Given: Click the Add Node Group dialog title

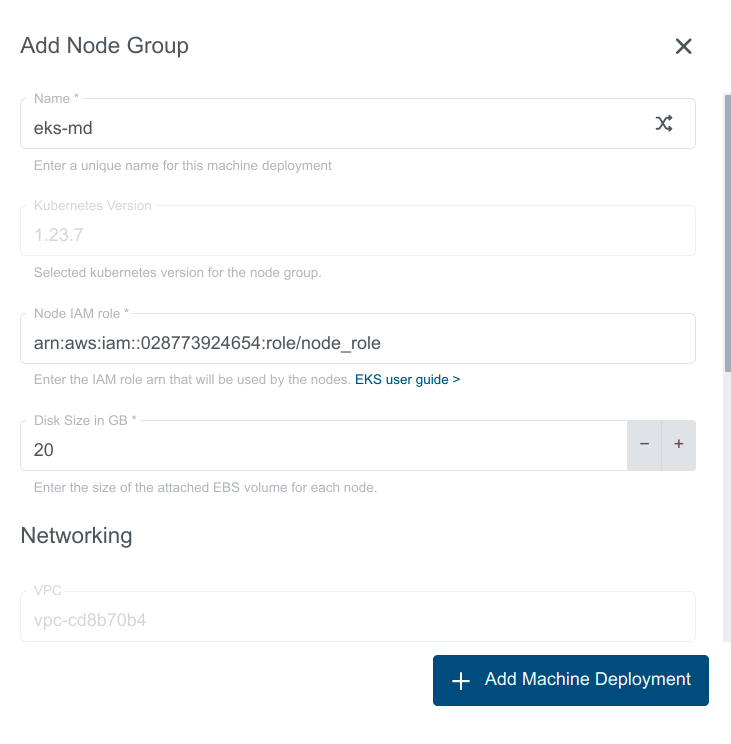Looking at the screenshot, I should [x=104, y=45].
